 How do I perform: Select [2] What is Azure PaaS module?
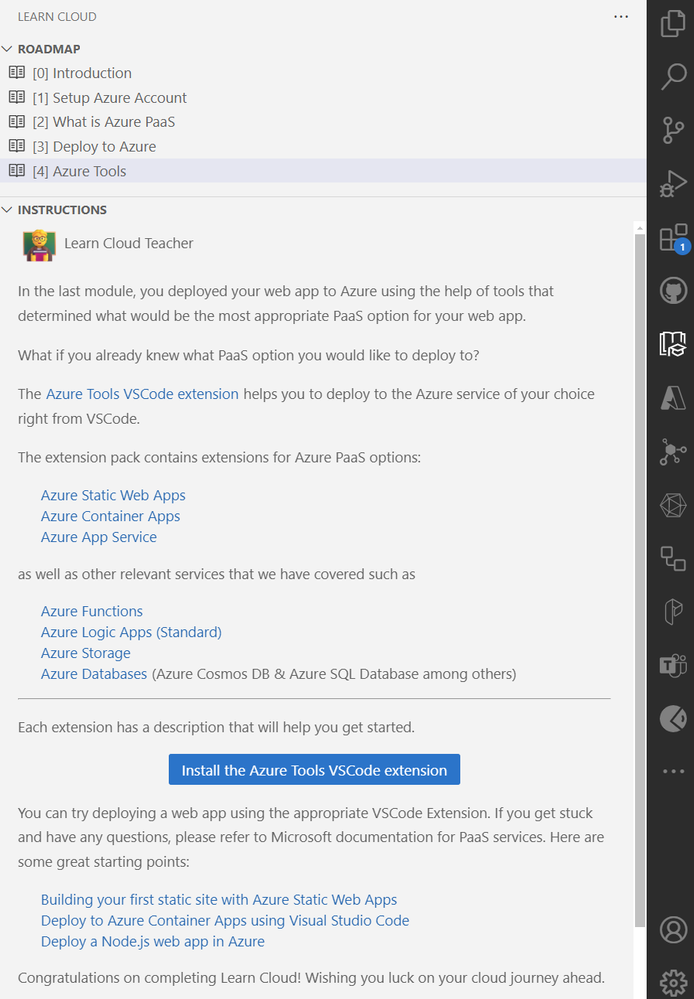[323, 122]
